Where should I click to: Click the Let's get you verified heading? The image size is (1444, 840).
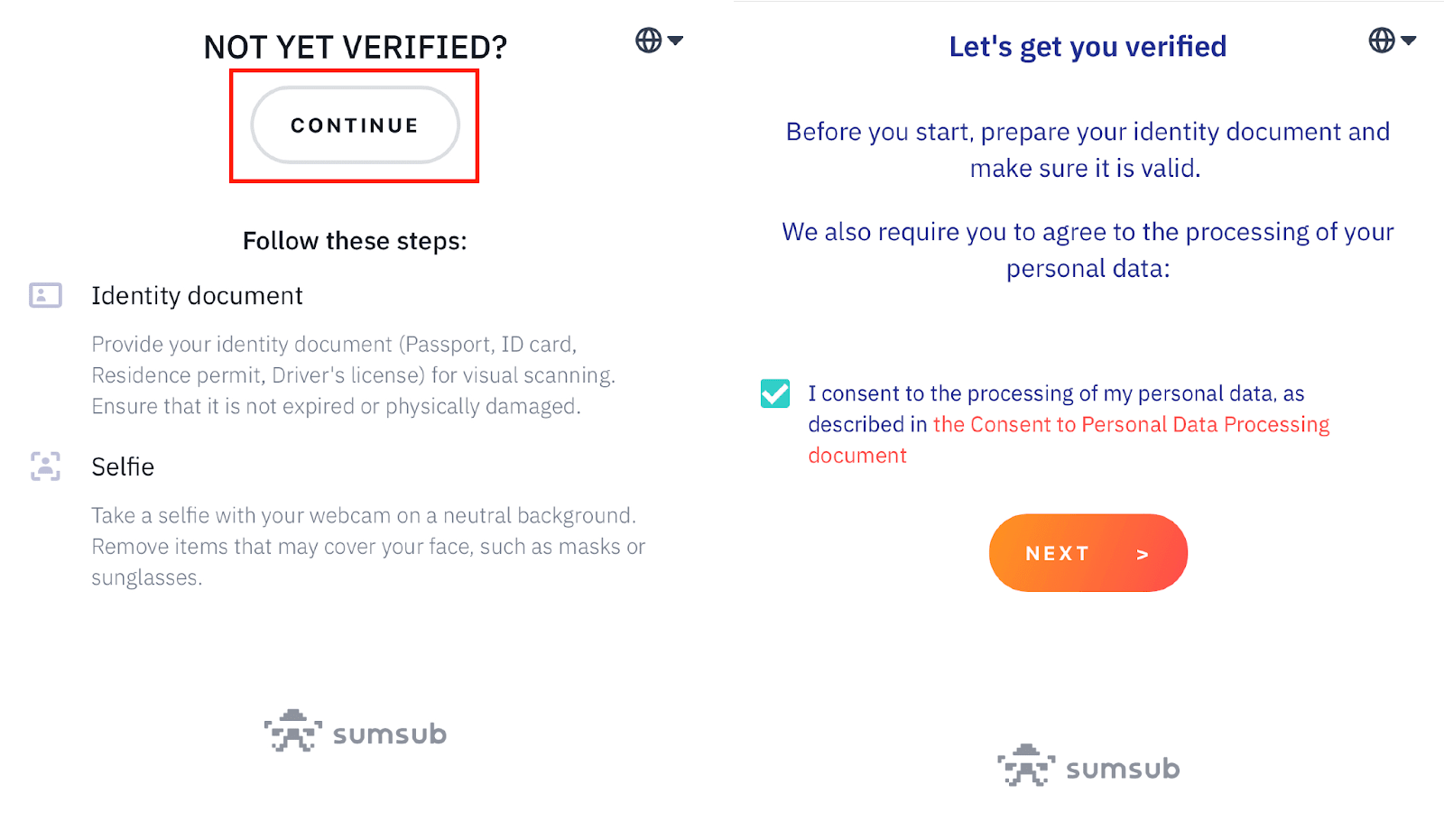click(x=1088, y=47)
